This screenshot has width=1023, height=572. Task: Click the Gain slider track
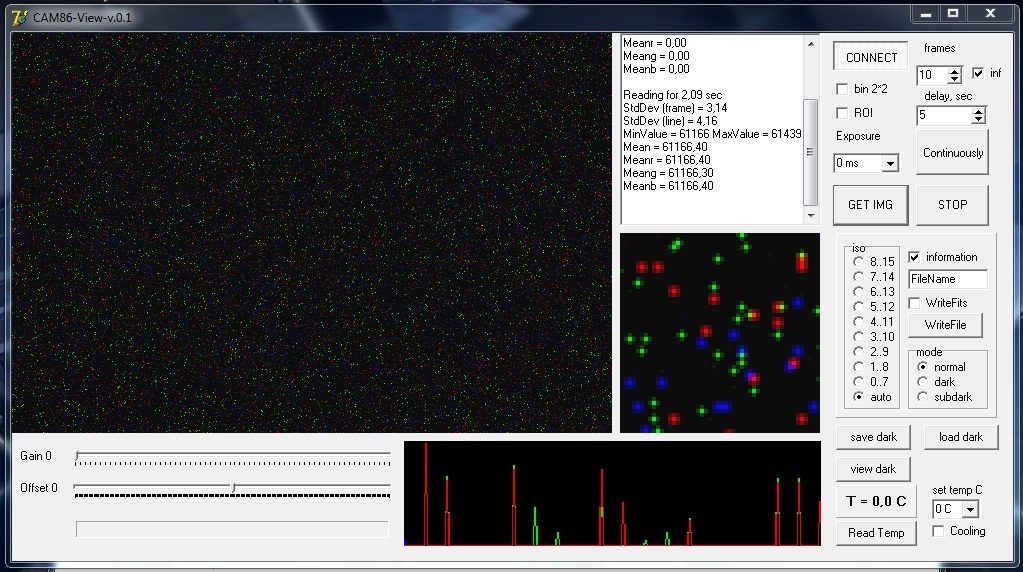233,457
